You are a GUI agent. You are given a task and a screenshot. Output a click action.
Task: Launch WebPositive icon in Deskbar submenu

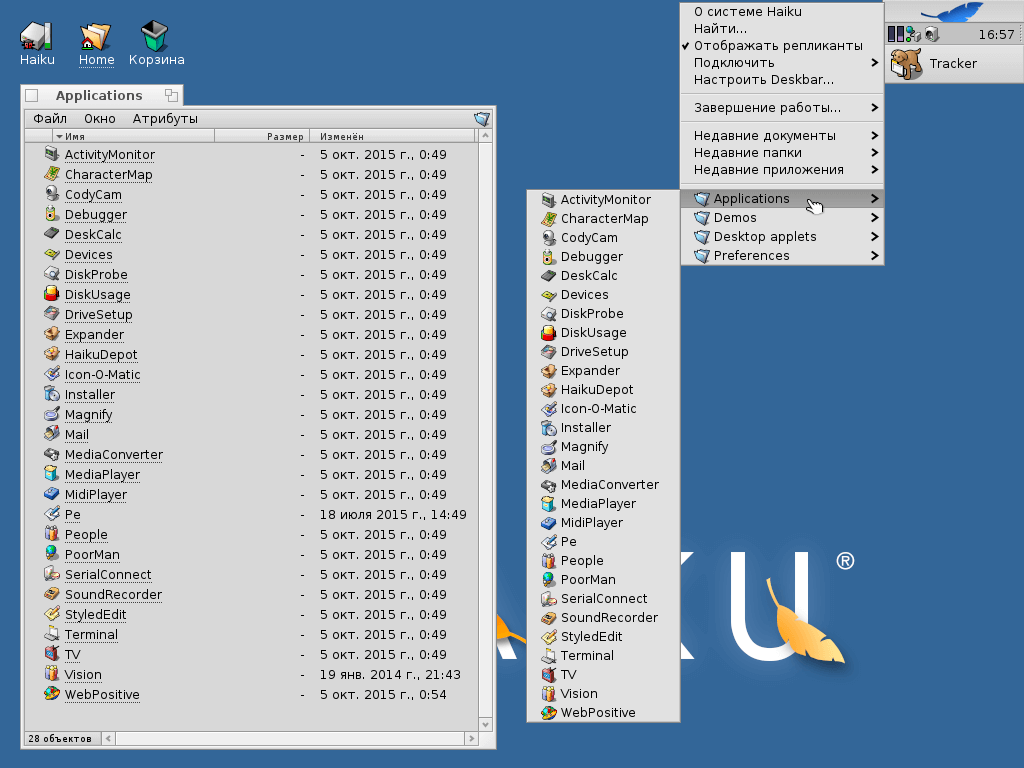[549, 712]
